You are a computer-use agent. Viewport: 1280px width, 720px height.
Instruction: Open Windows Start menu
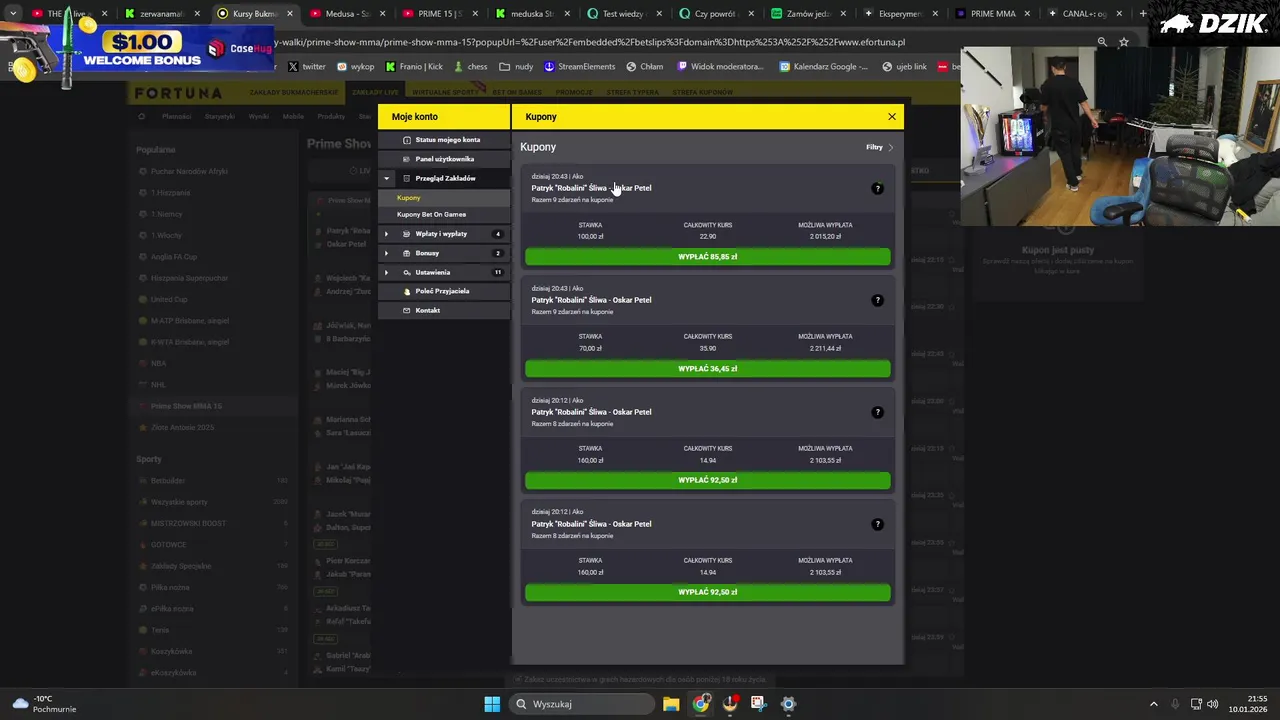[x=492, y=704]
